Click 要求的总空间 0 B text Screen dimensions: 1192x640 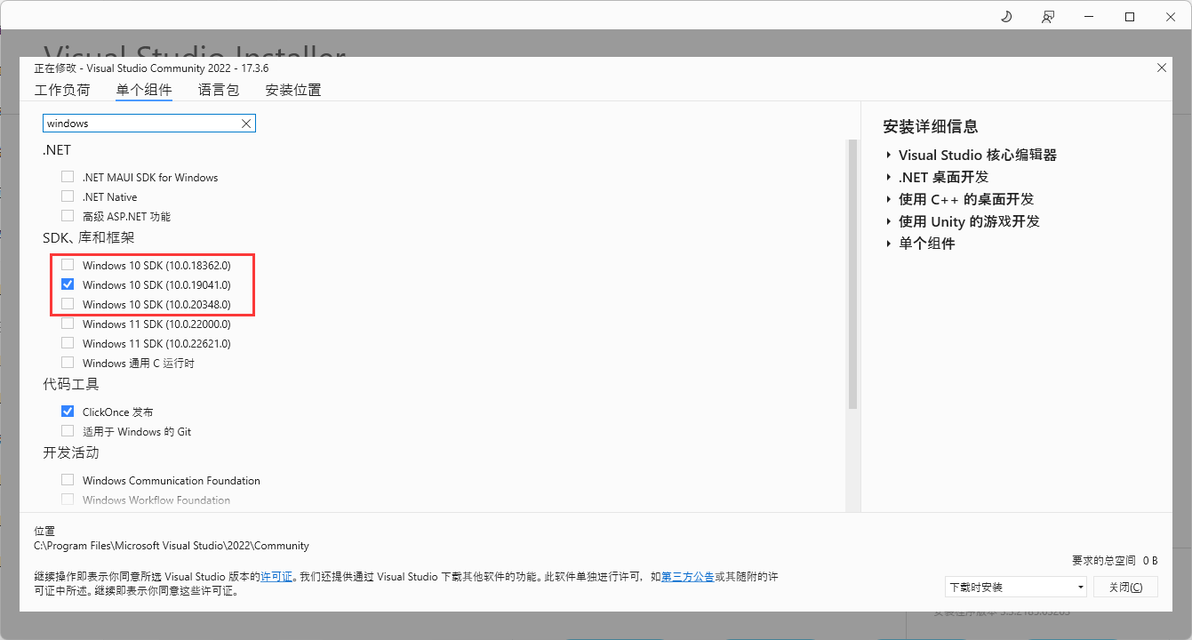(1114, 560)
